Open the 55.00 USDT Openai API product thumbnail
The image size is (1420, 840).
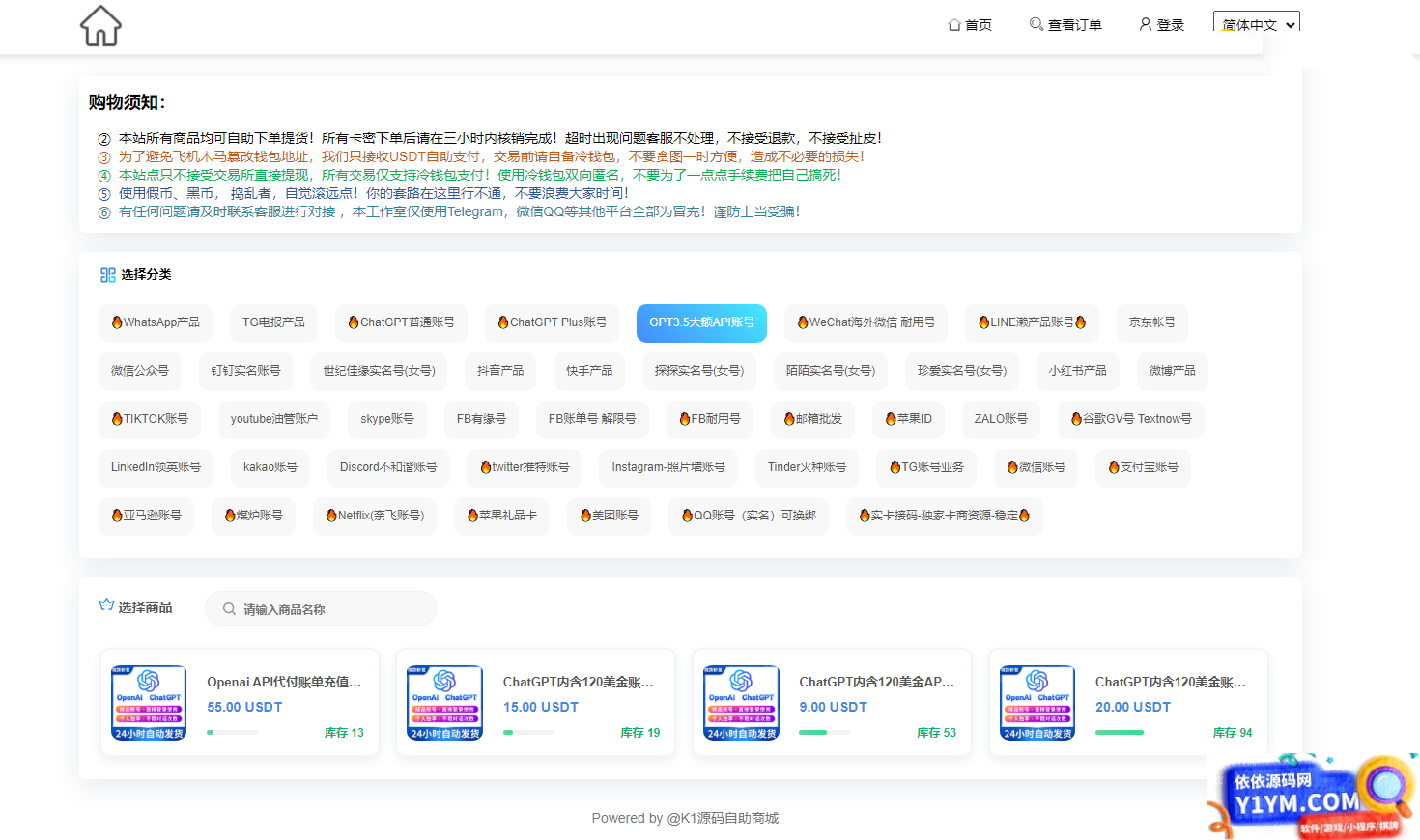(149, 703)
